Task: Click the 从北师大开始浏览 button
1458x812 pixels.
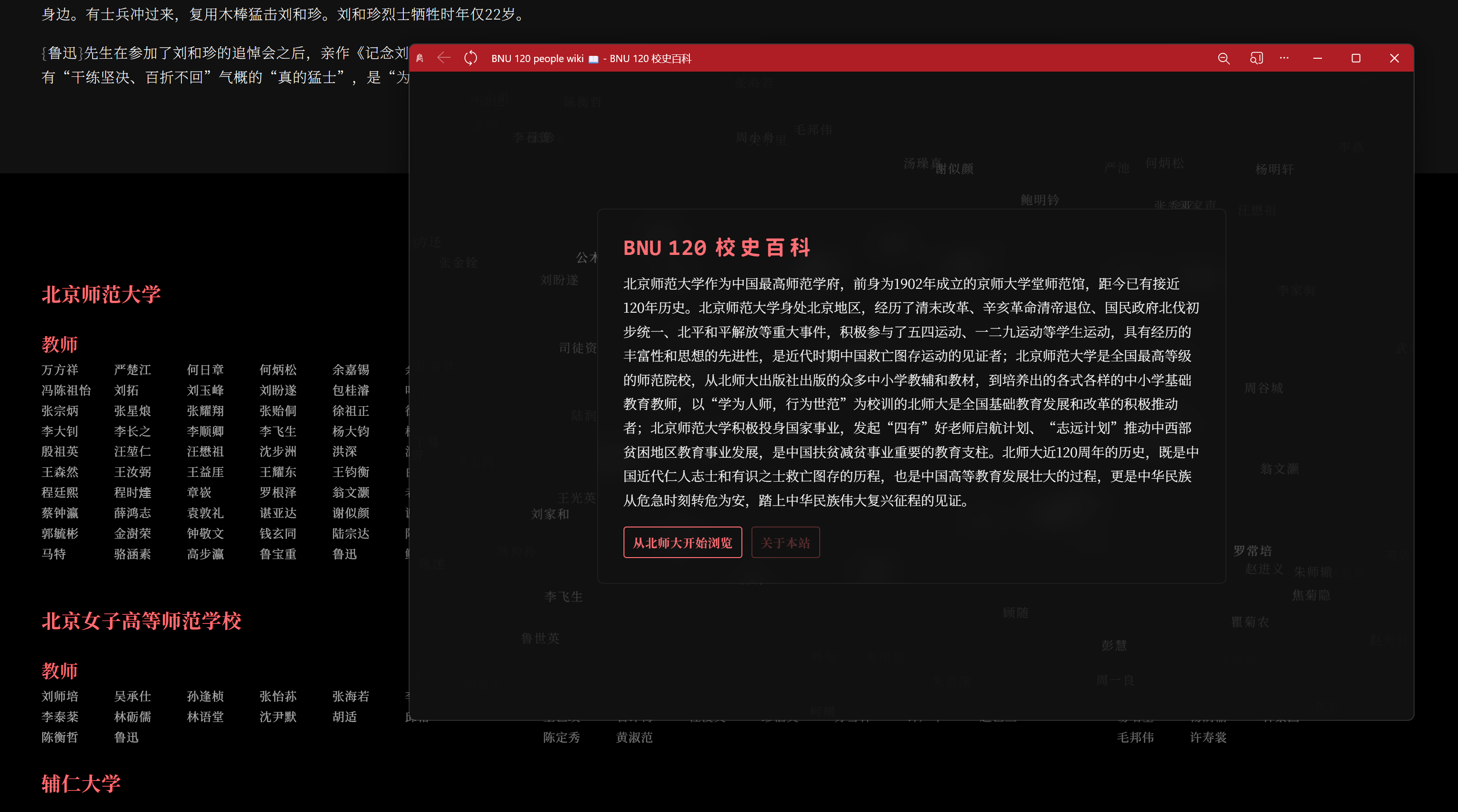Action: (683, 542)
